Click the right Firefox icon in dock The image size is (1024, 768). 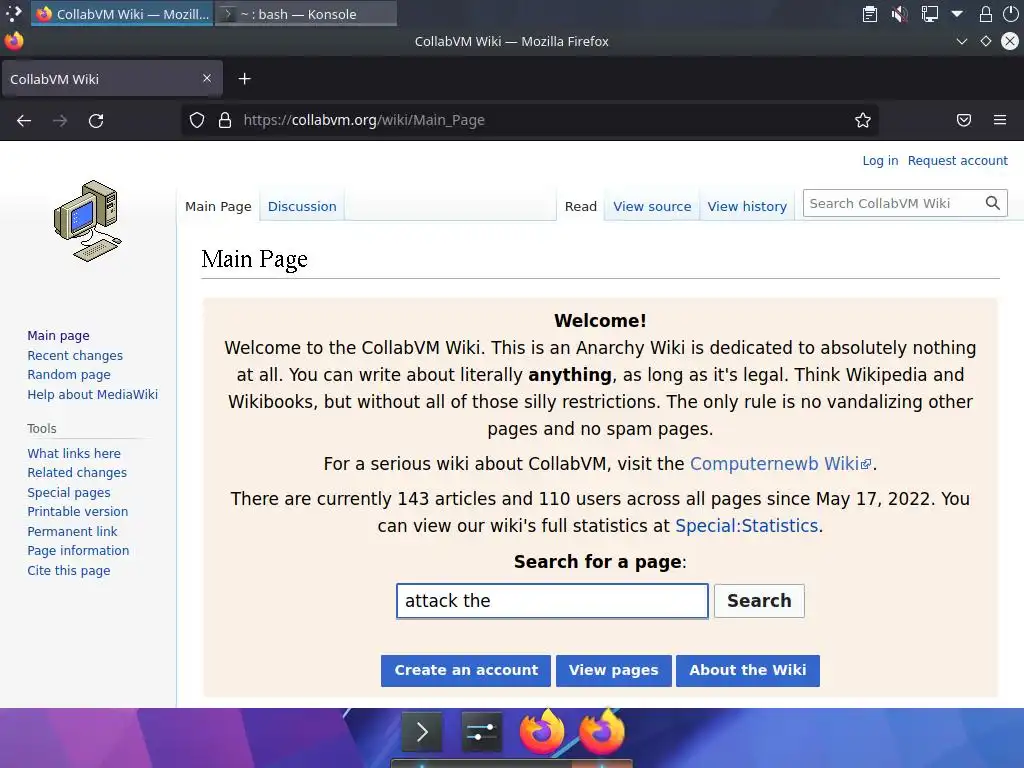point(601,731)
